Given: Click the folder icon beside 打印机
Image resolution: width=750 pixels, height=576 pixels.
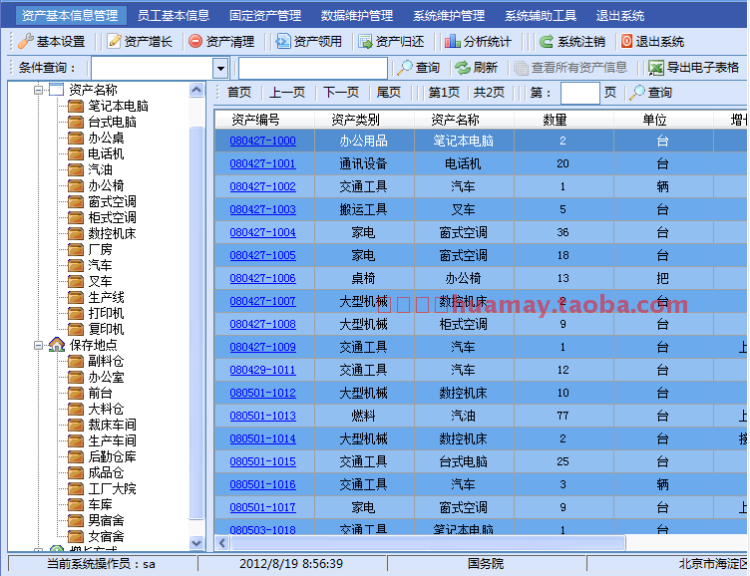Looking at the screenshot, I should pos(76,313).
